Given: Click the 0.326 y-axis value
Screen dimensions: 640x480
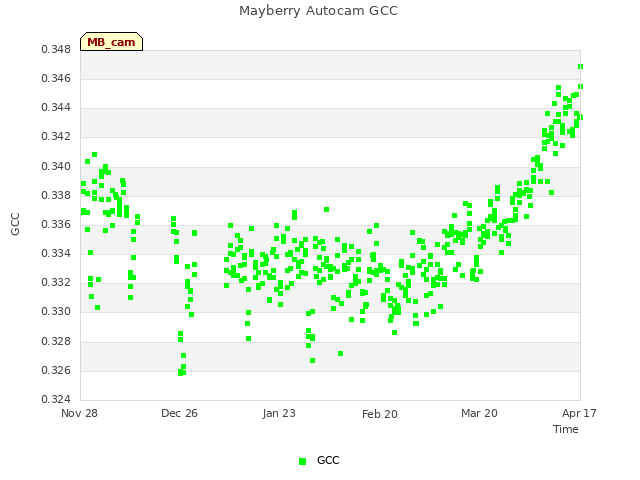Looking at the screenshot, I should click(56, 371).
